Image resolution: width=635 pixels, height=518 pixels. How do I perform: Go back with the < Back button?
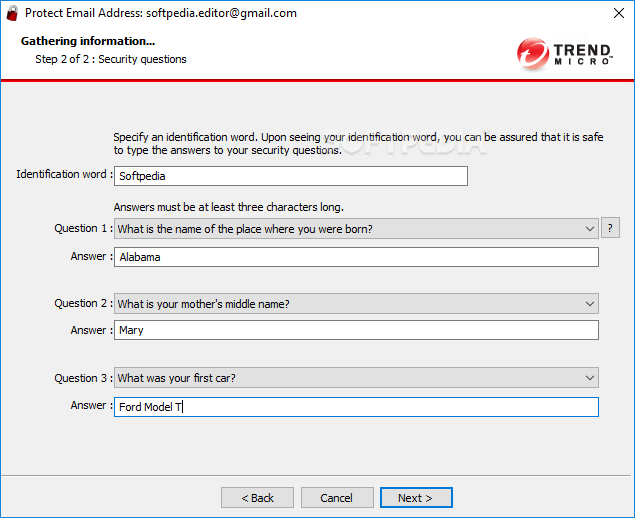tap(257, 498)
